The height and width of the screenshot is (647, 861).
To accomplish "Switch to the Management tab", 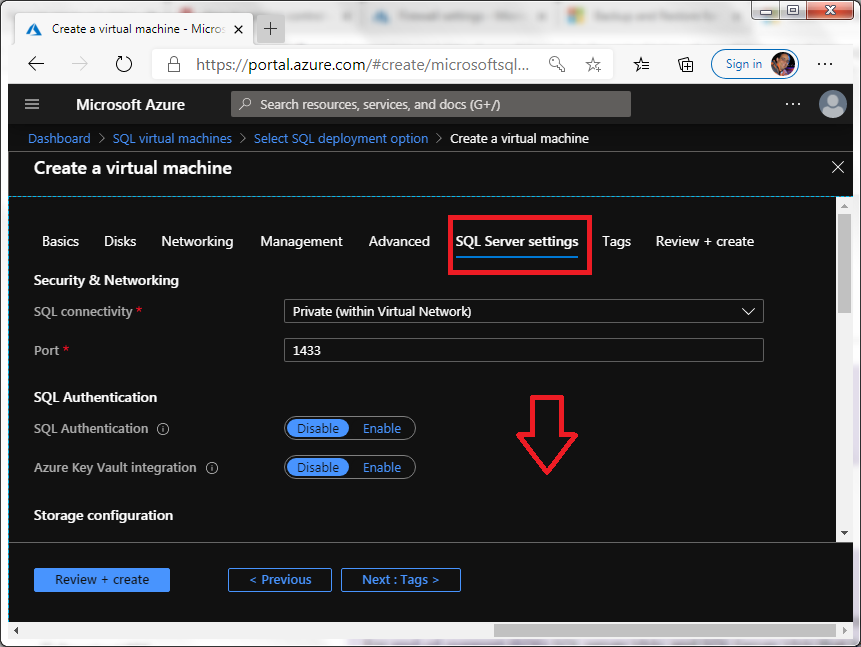I will click(x=301, y=241).
